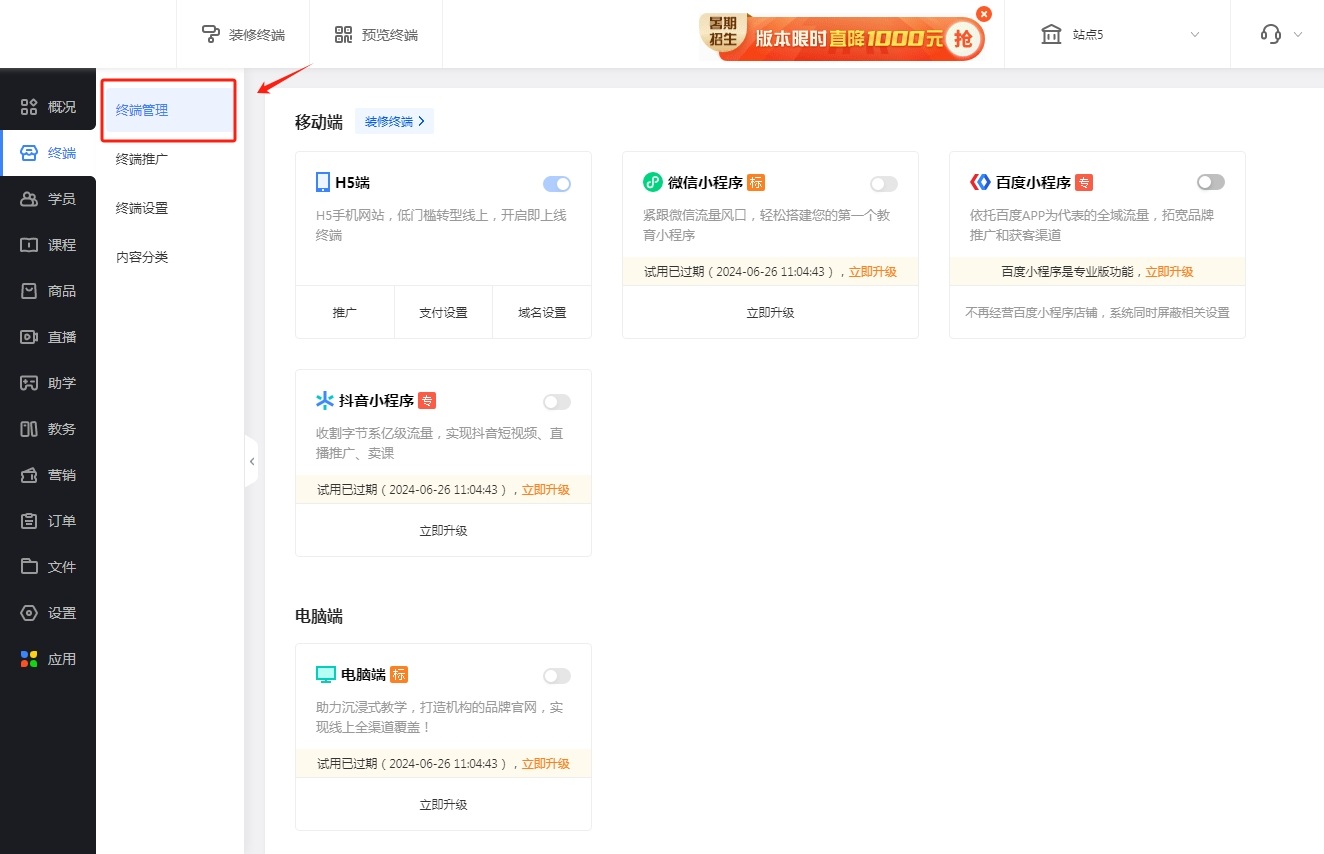Select the 内容分类 submenu item
The width and height of the screenshot is (1324, 854).
click(x=142, y=257)
